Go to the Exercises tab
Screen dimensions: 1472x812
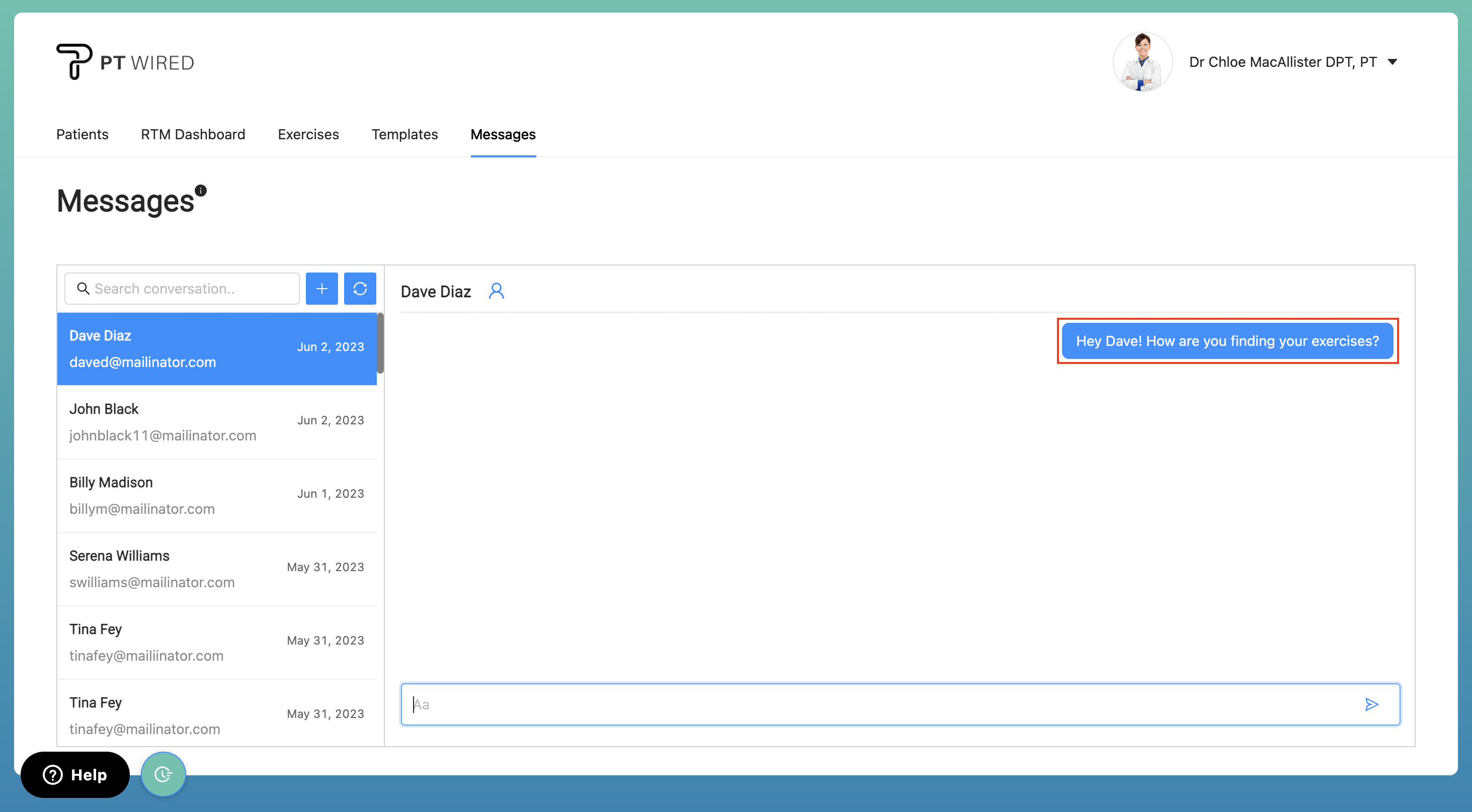tap(308, 135)
